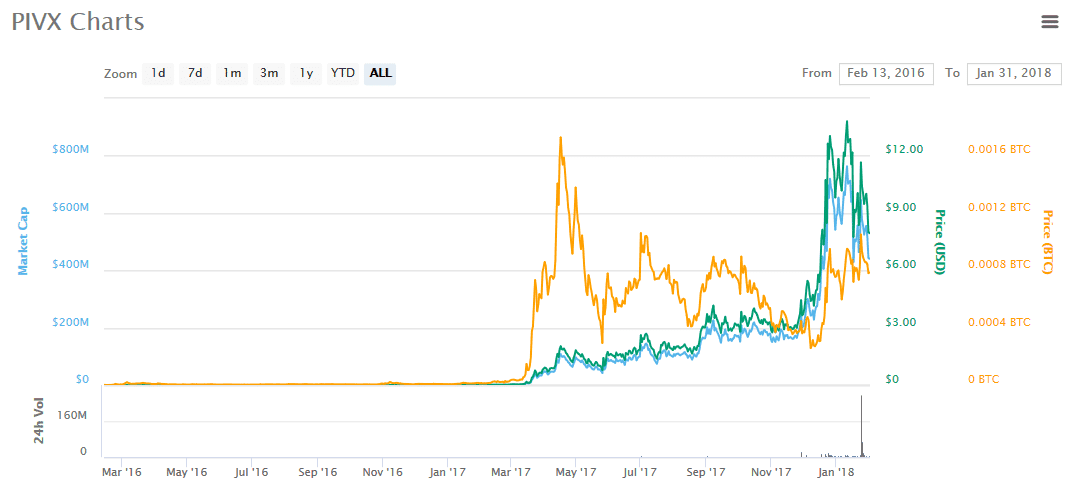Image resolution: width=1072 pixels, height=493 pixels.
Task: Click the orange BTC price peak in April 2017
Action: 561,139
